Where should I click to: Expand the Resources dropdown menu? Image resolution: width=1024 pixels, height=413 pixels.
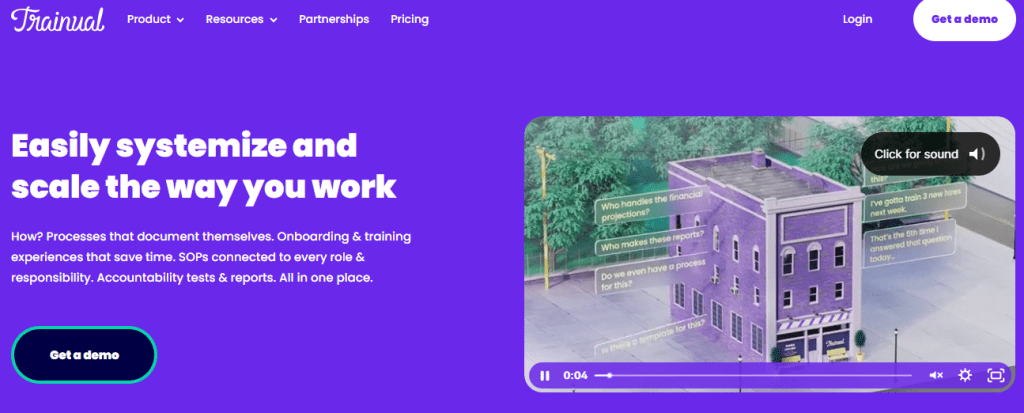pyautogui.click(x=242, y=20)
